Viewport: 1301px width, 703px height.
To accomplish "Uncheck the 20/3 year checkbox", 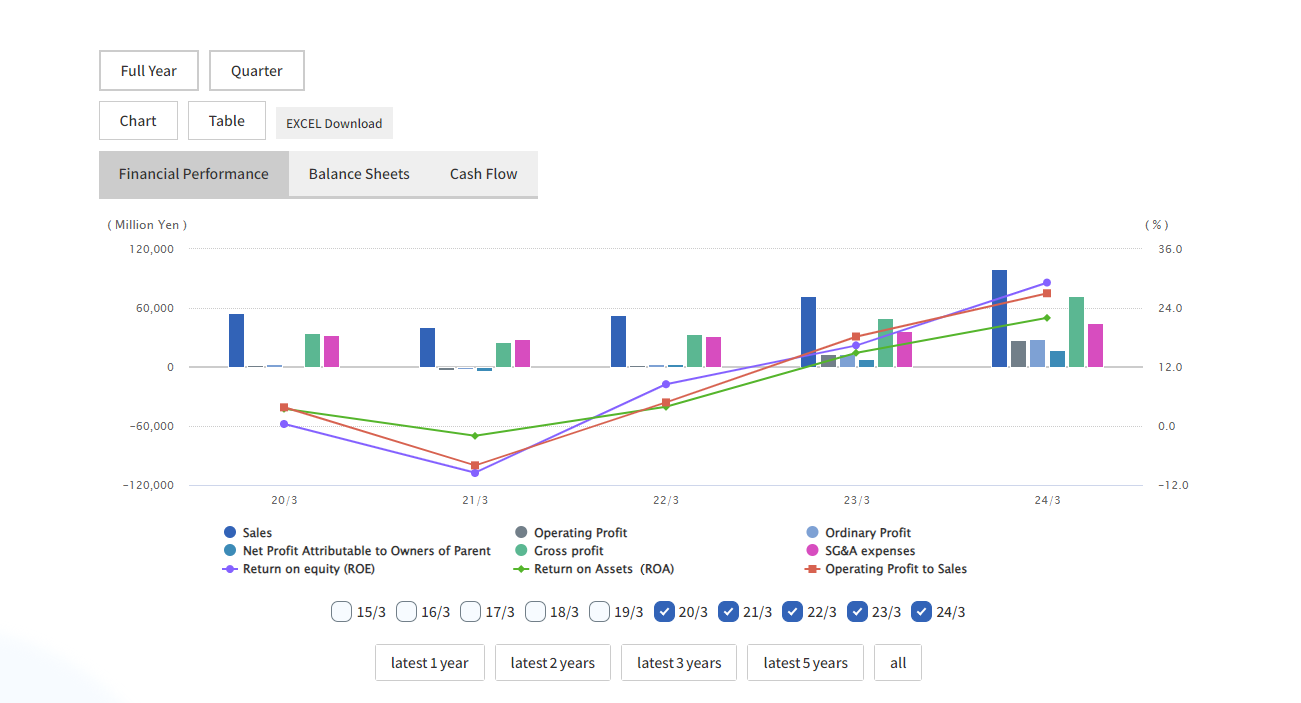I will [x=664, y=611].
